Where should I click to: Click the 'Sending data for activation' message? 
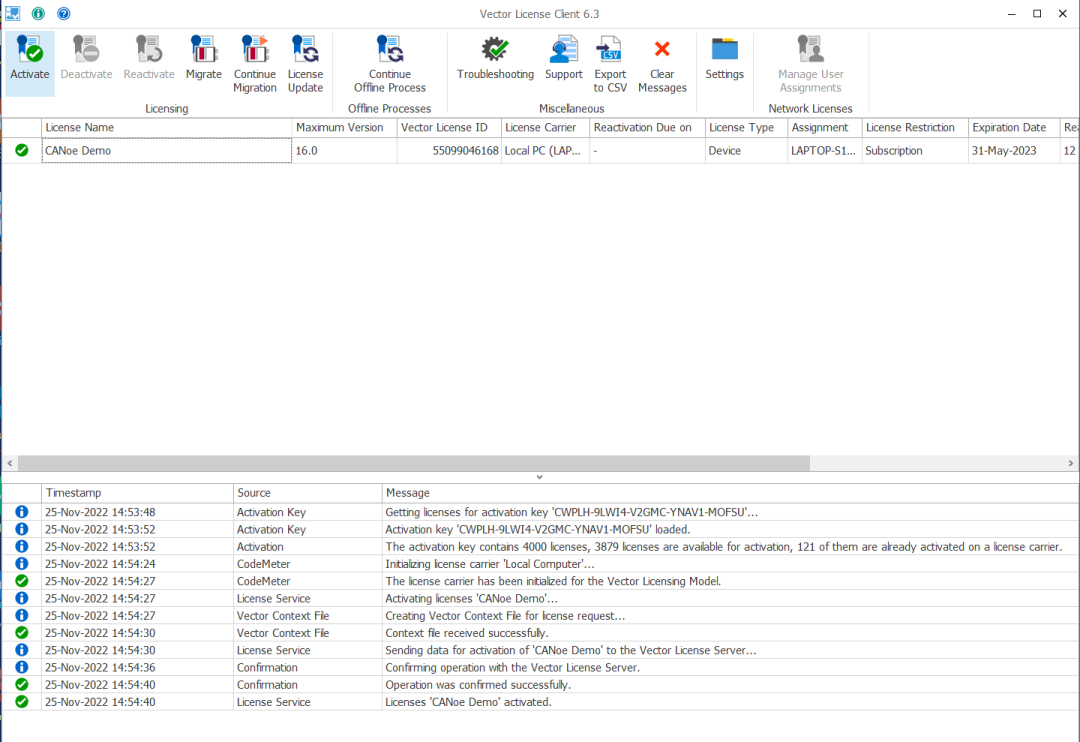pyautogui.click(x=571, y=650)
